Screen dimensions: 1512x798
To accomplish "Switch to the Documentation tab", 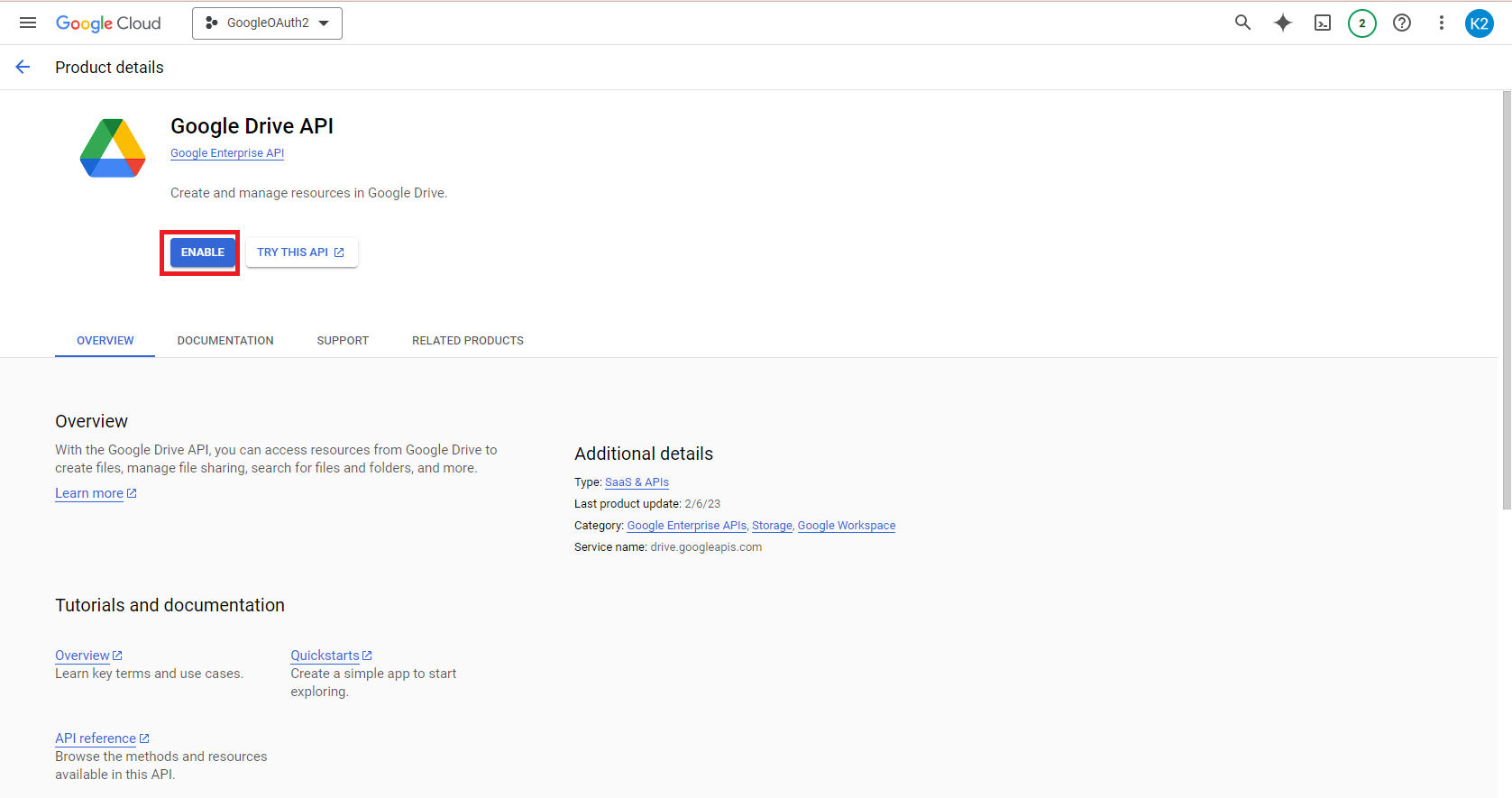I will pos(225,341).
